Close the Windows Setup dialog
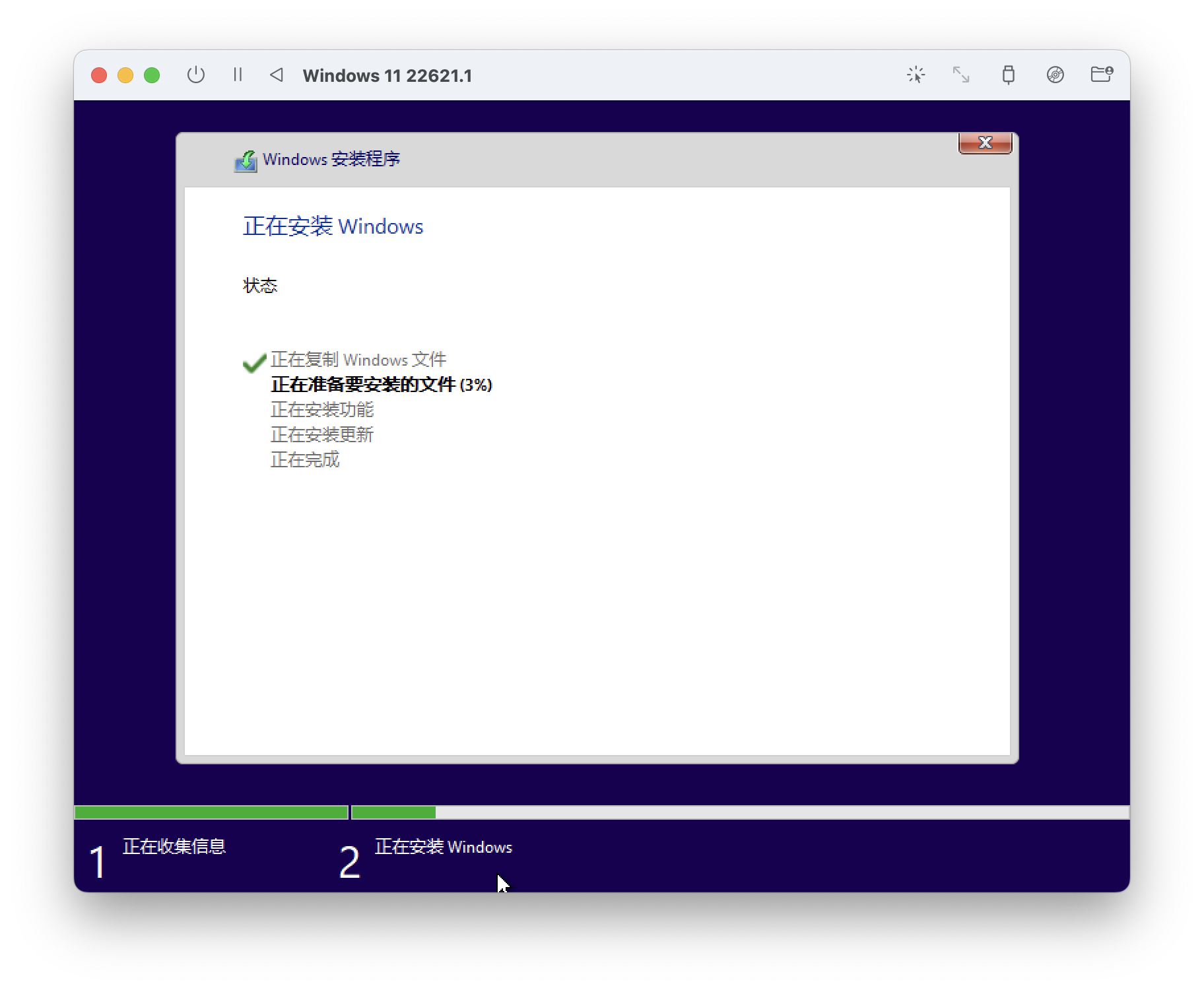Viewport: 1204px width, 990px height. [x=985, y=143]
